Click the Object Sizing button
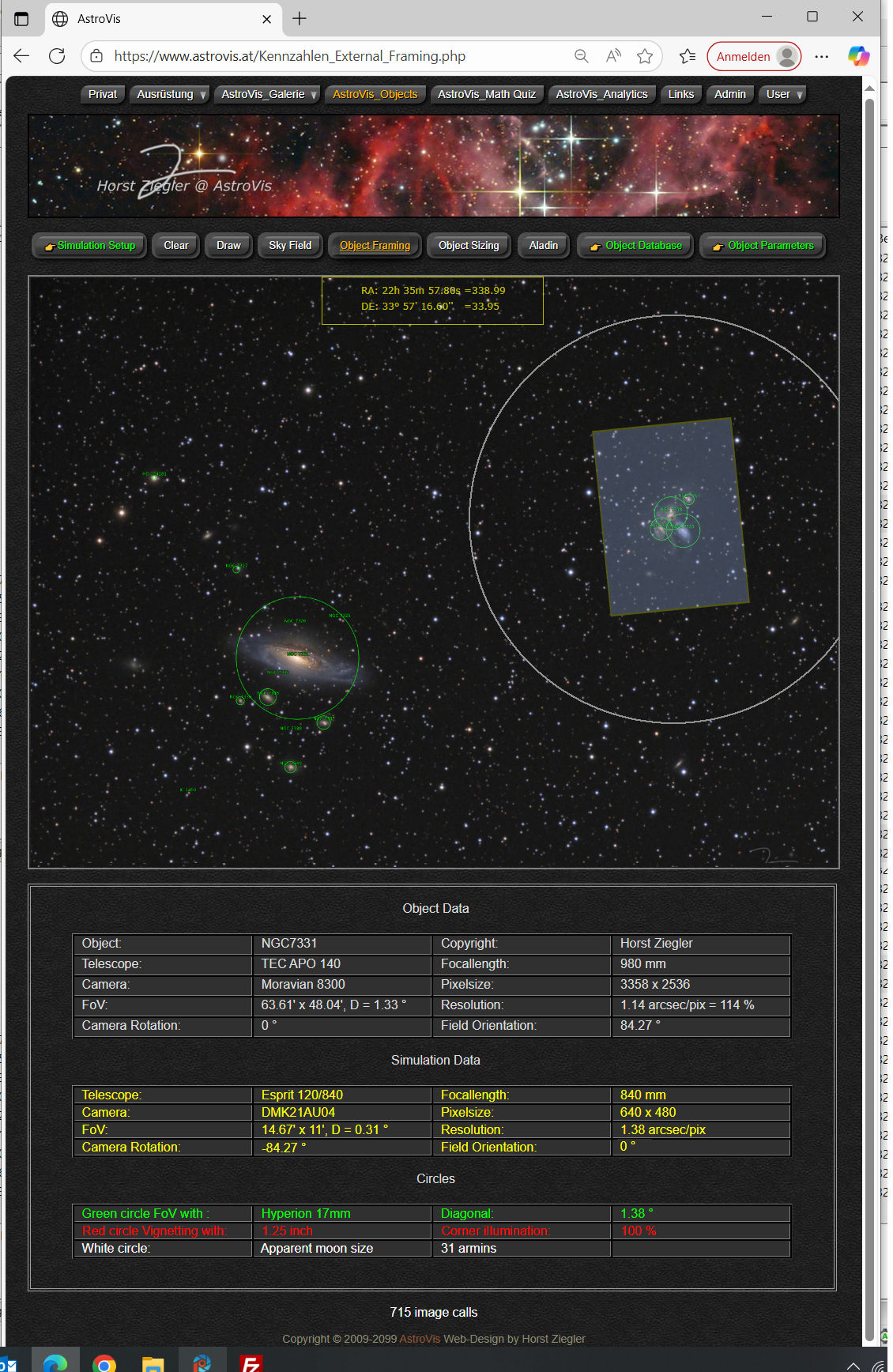 469,246
